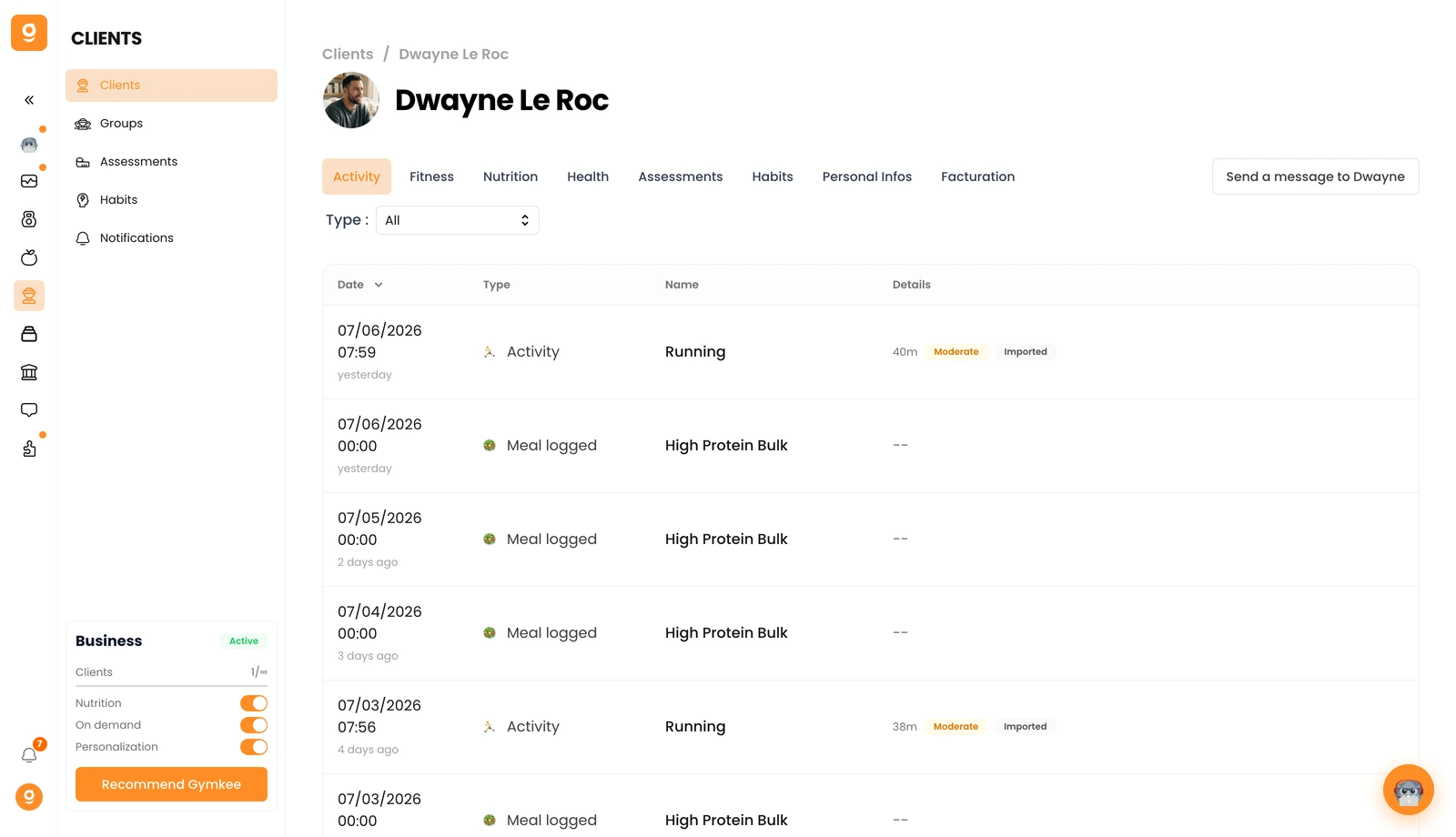Open the apple nutrition icon in left rail

[x=29, y=257]
